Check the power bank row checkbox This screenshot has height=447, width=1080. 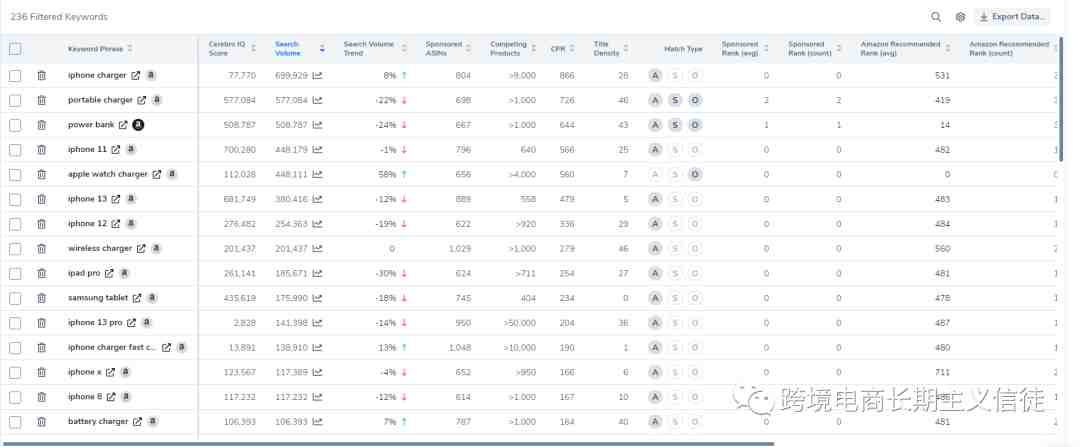[x=15, y=125]
